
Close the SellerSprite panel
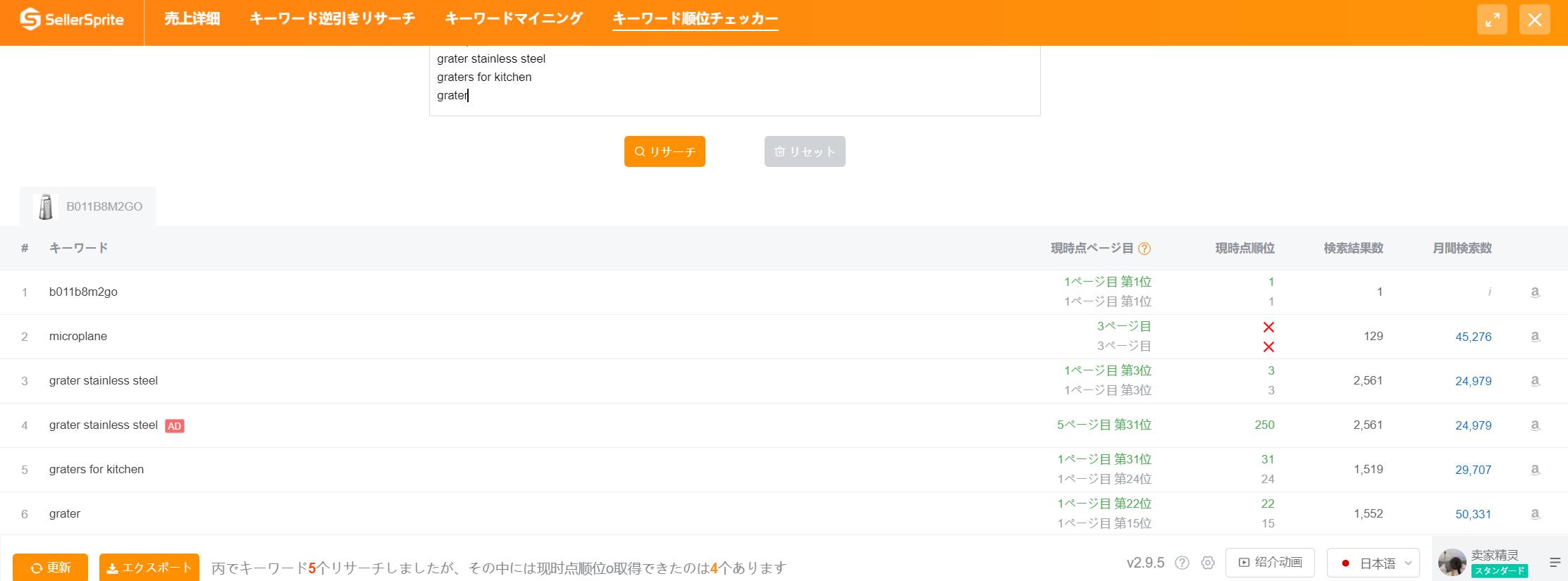(x=1534, y=20)
